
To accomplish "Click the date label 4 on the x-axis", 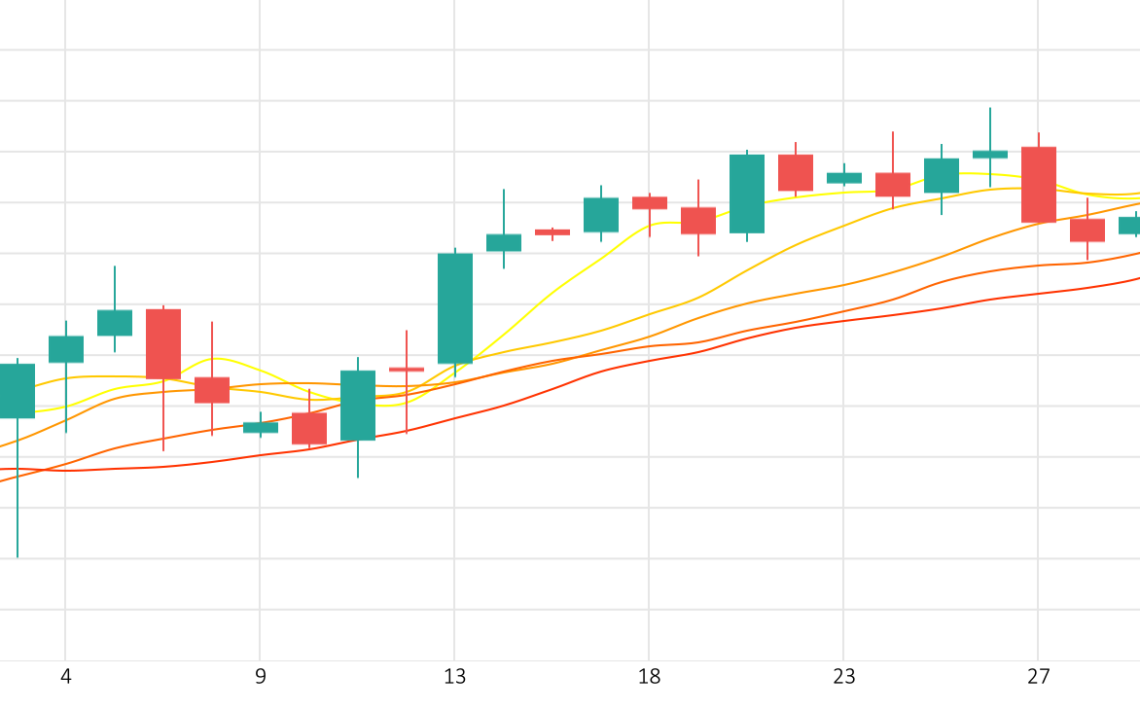I will click(x=66, y=677).
